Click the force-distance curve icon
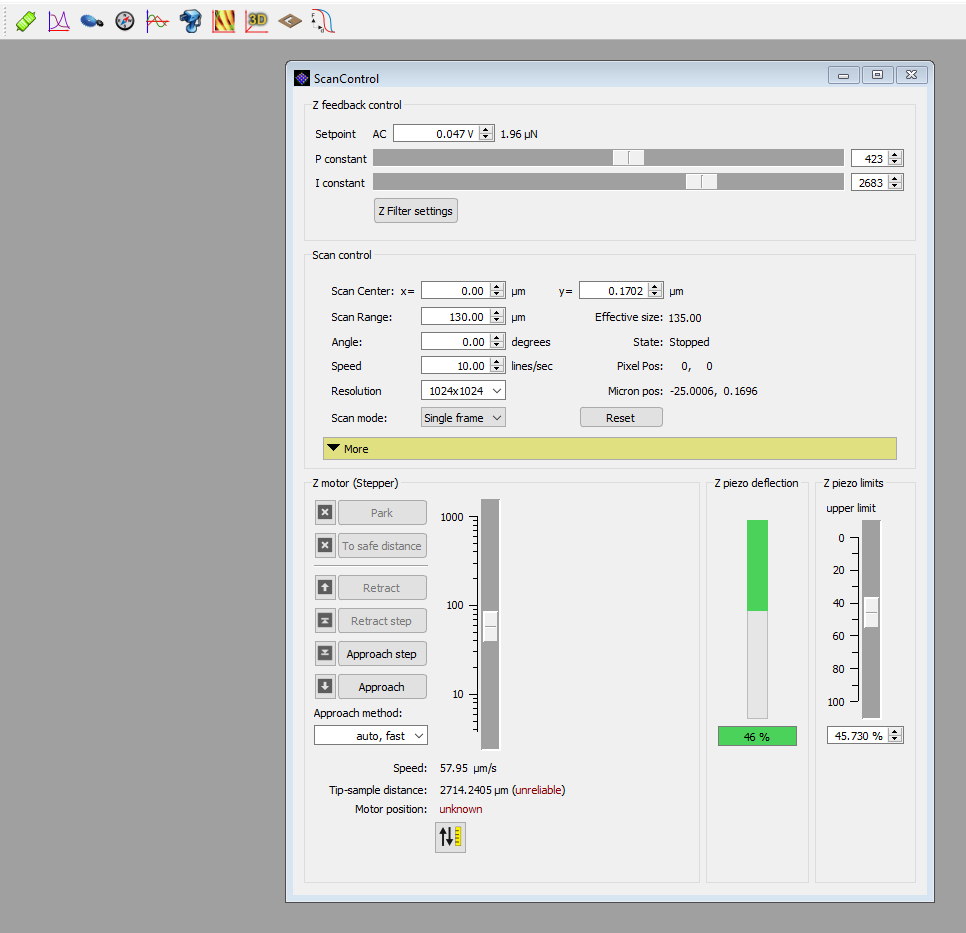This screenshot has height=933, width=966. pos(323,20)
